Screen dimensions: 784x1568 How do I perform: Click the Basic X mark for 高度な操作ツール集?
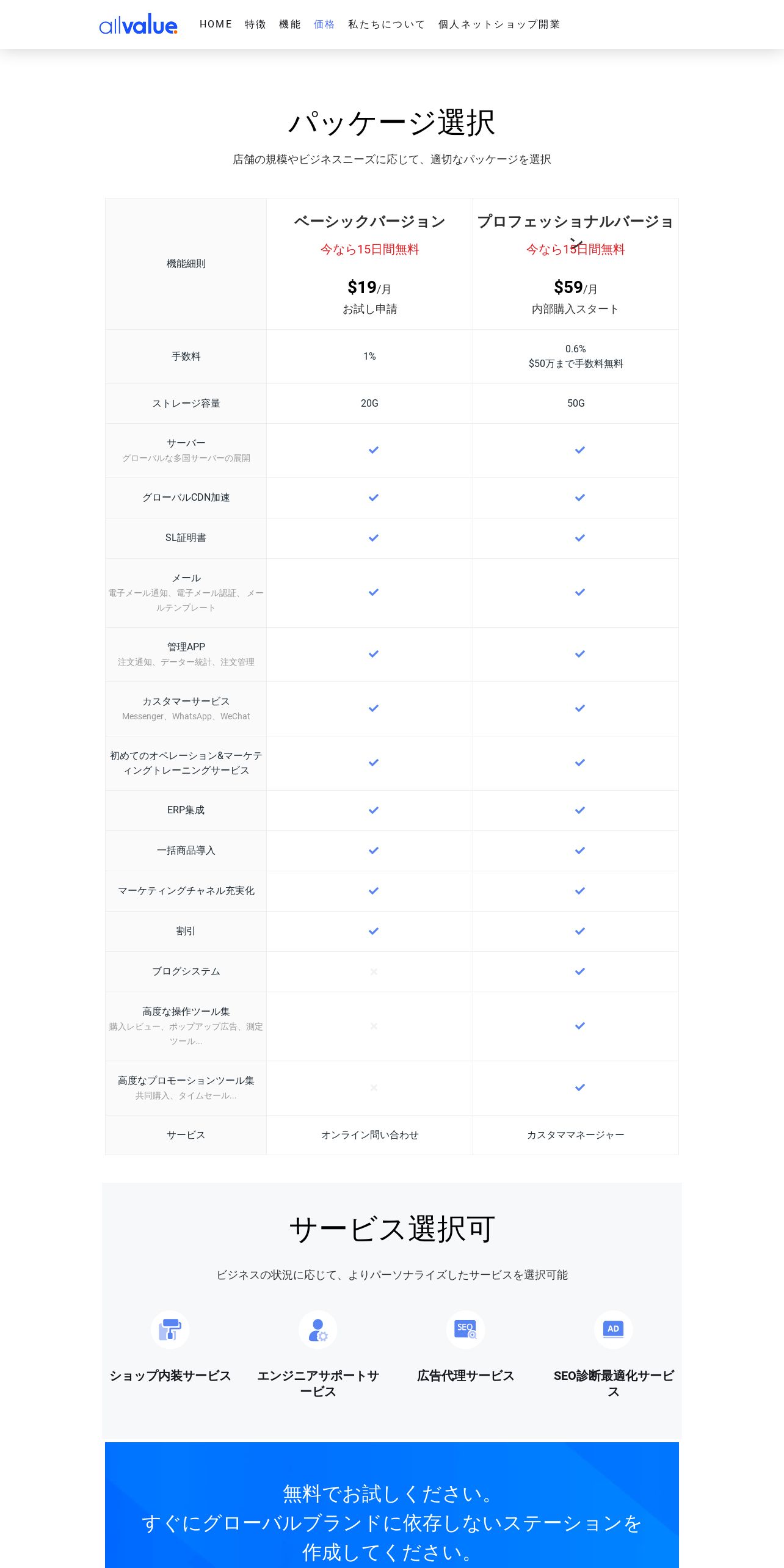[x=374, y=1026]
